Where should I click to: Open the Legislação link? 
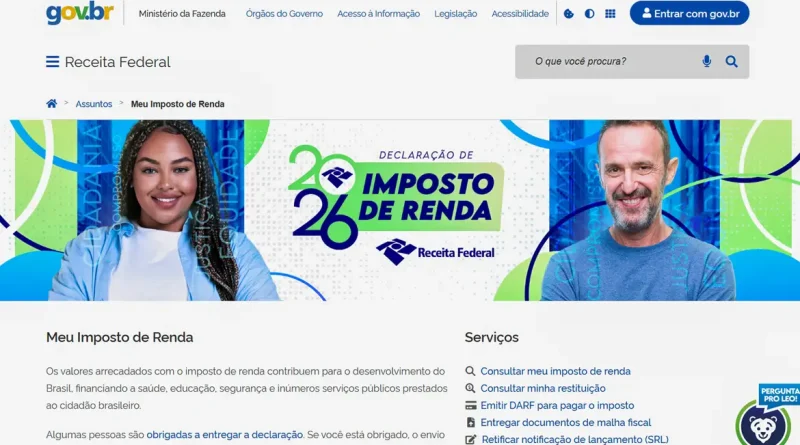click(x=456, y=14)
